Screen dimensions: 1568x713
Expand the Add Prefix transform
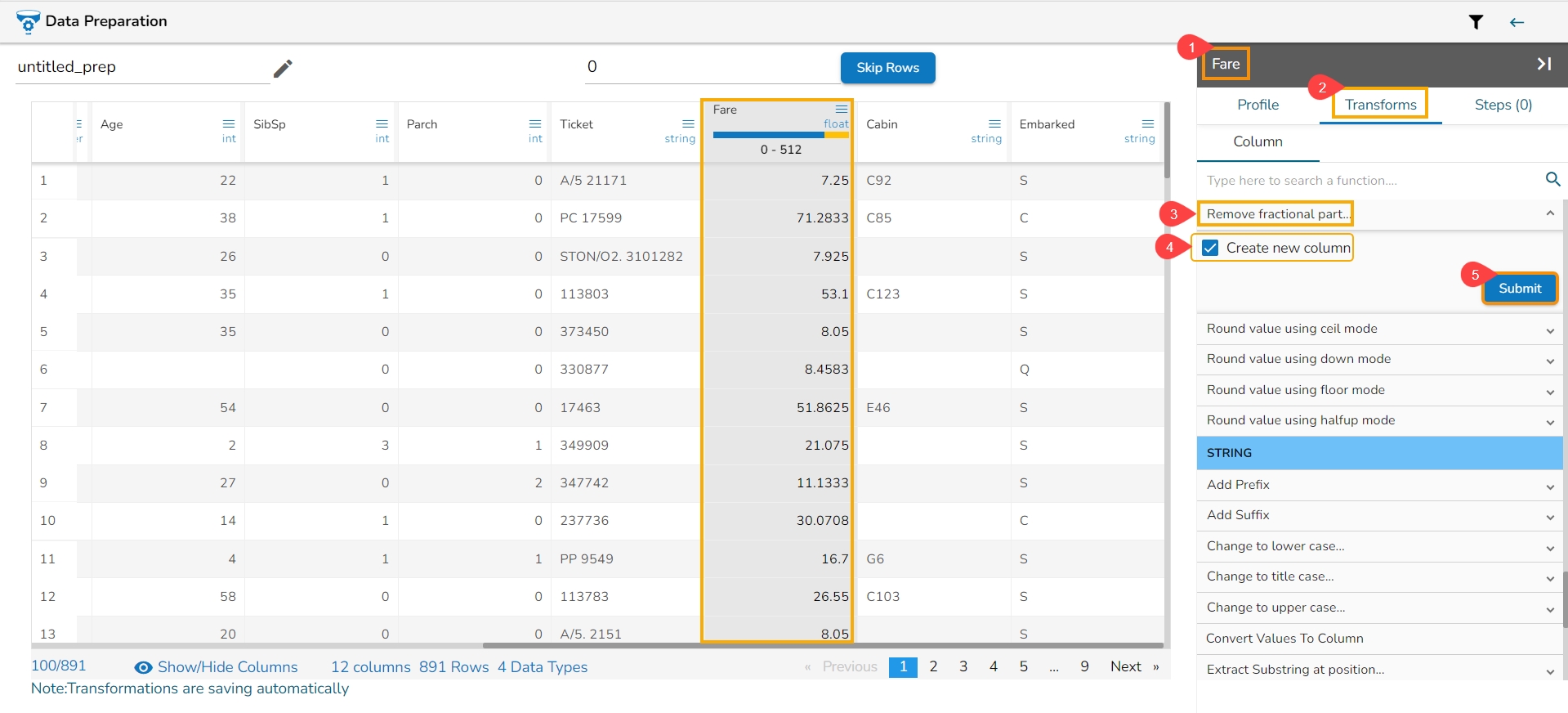tap(1549, 486)
